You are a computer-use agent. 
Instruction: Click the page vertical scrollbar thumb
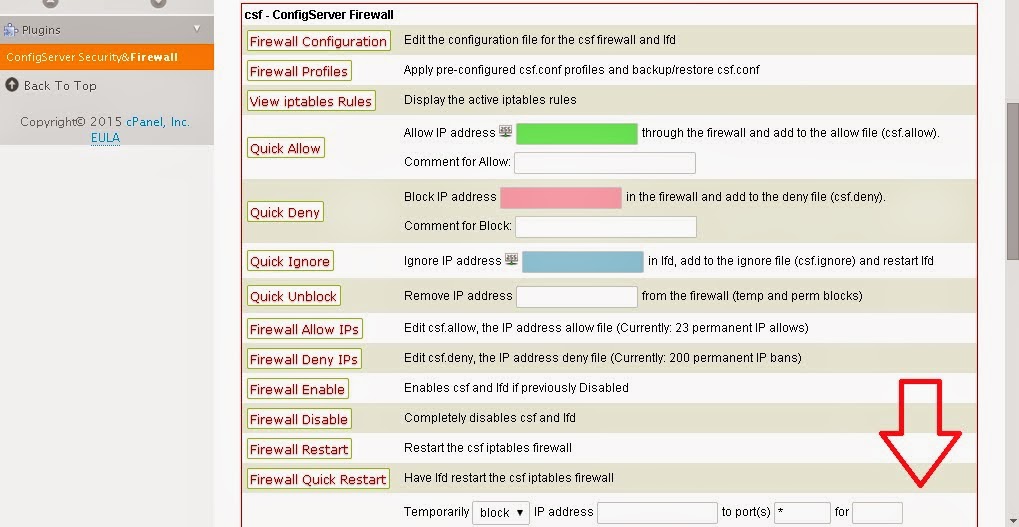(1013, 182)
